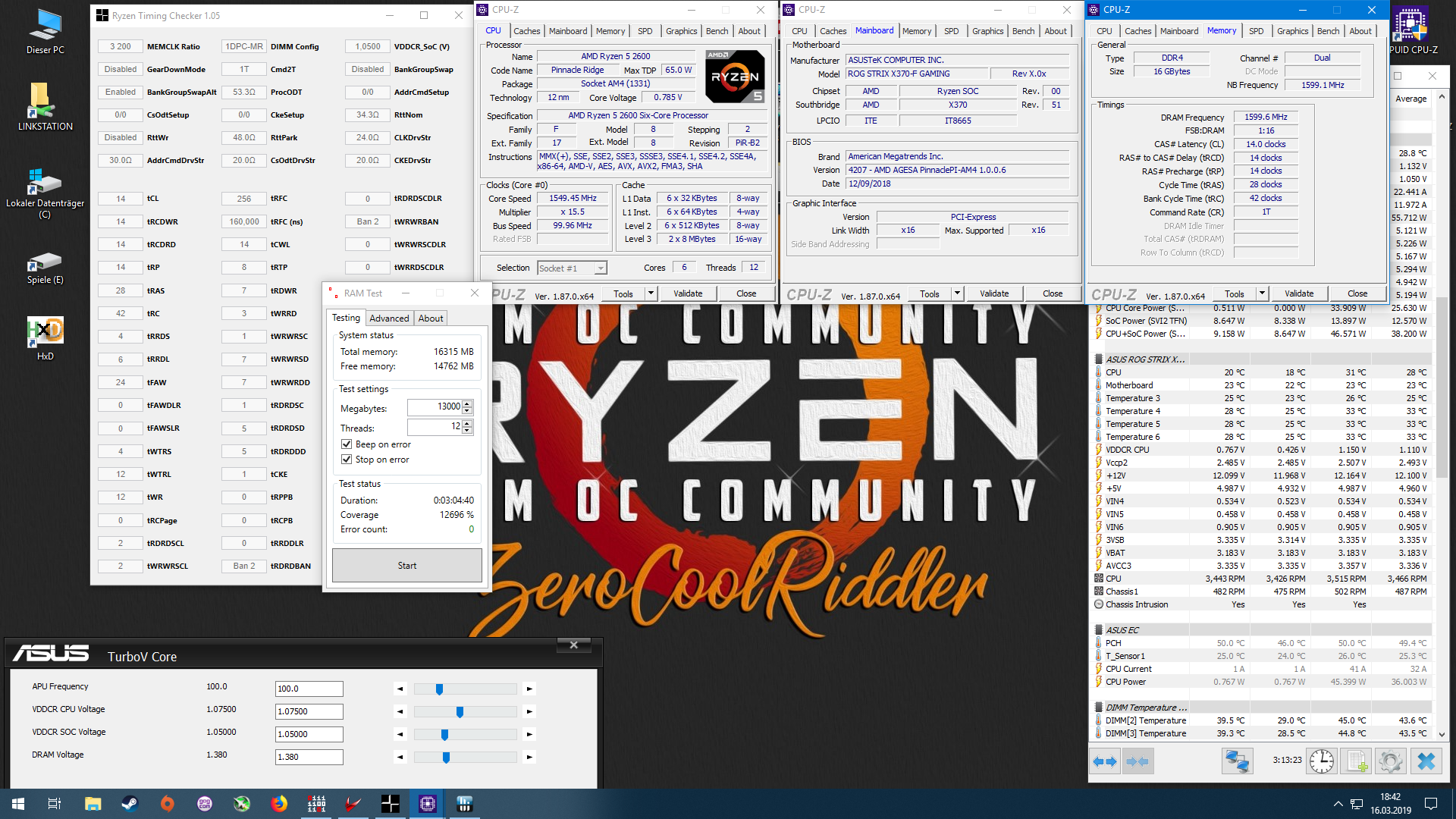Screen dimensions: 1456x819
Task: Click the DRAM Voltage slider handle
Action: click(x=446, y=758)
